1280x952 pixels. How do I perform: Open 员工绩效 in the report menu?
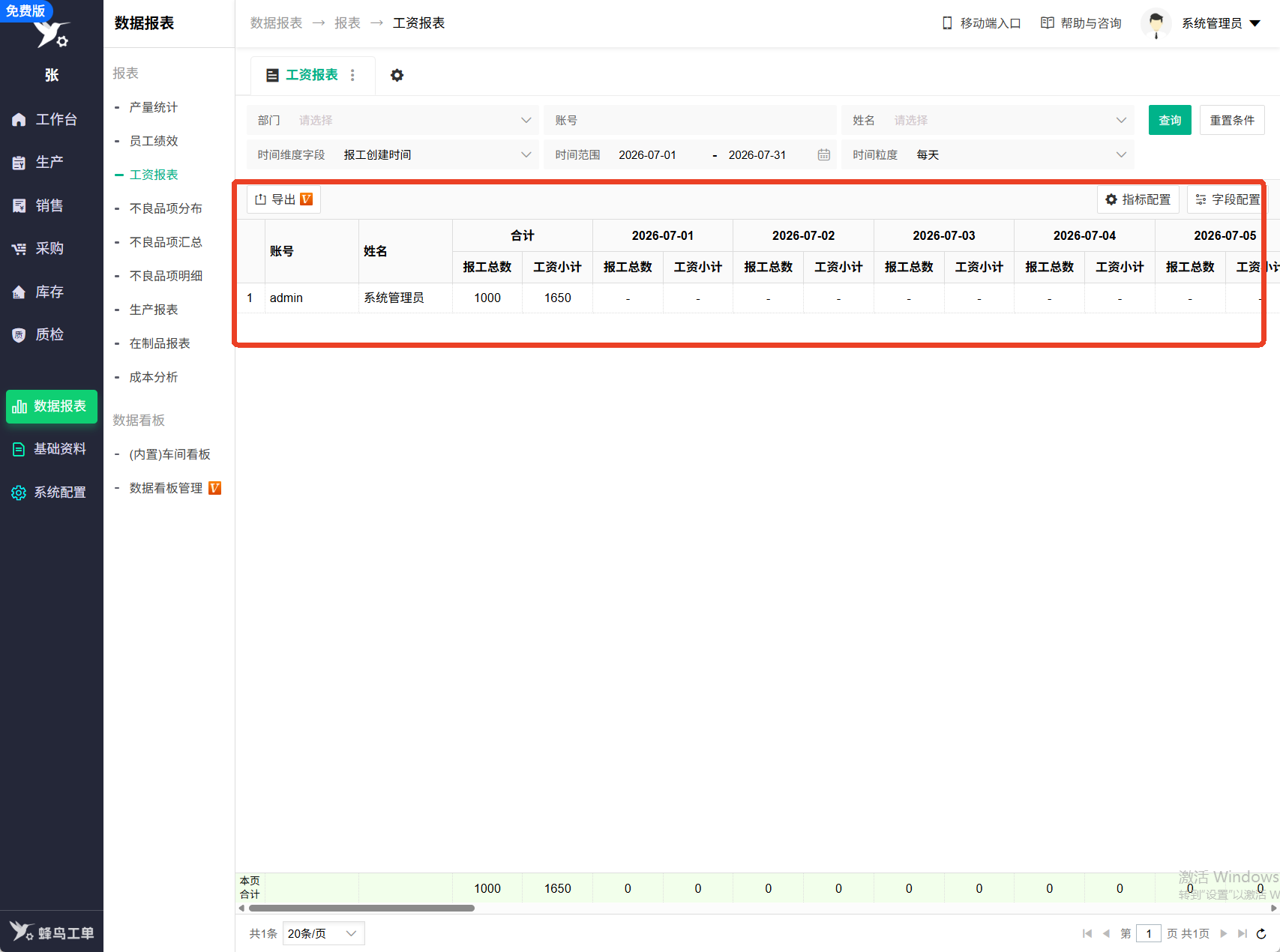click(154, 141)
